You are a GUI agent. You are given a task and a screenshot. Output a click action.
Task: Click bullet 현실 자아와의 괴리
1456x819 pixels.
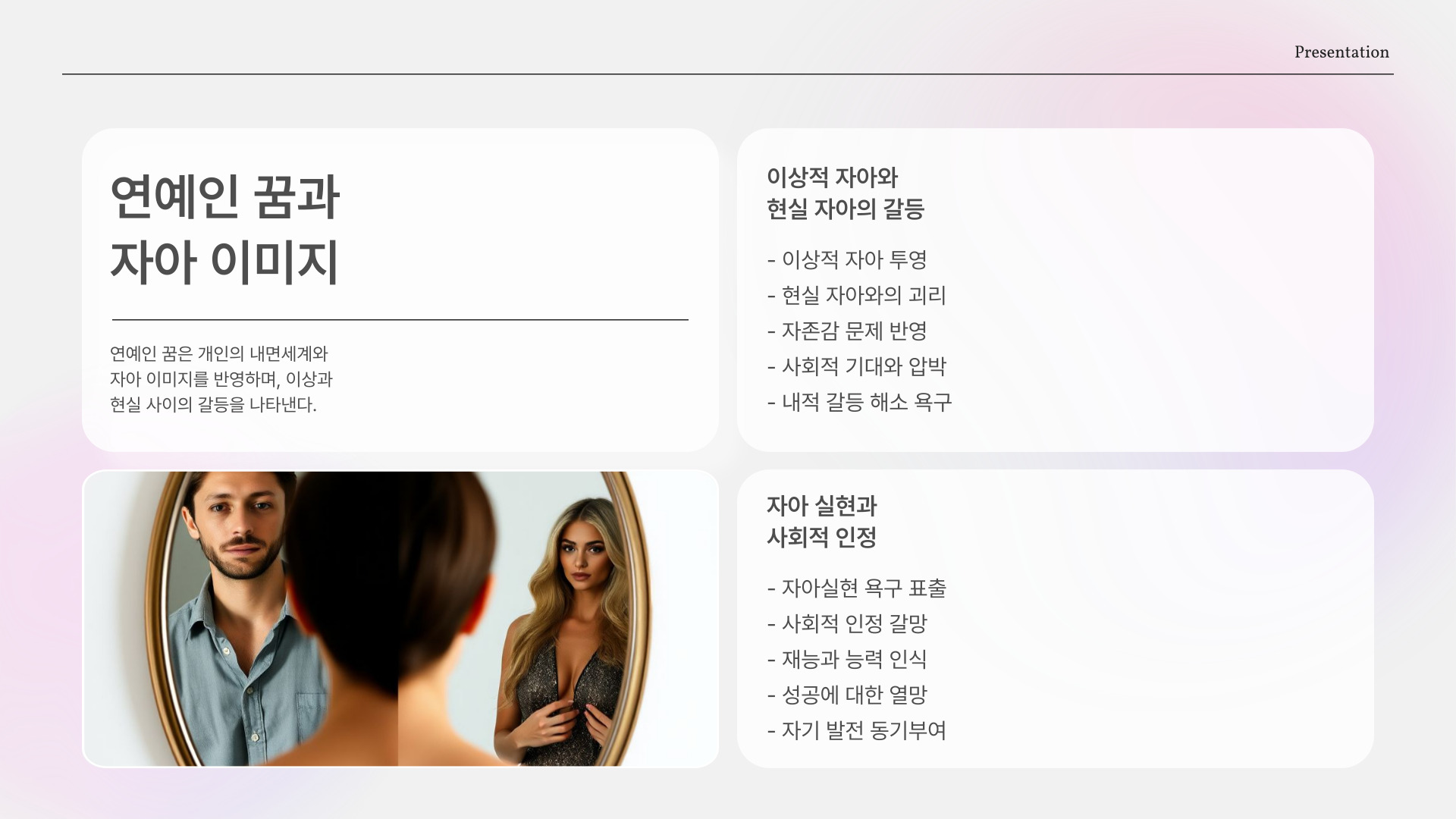click(856, 296)
